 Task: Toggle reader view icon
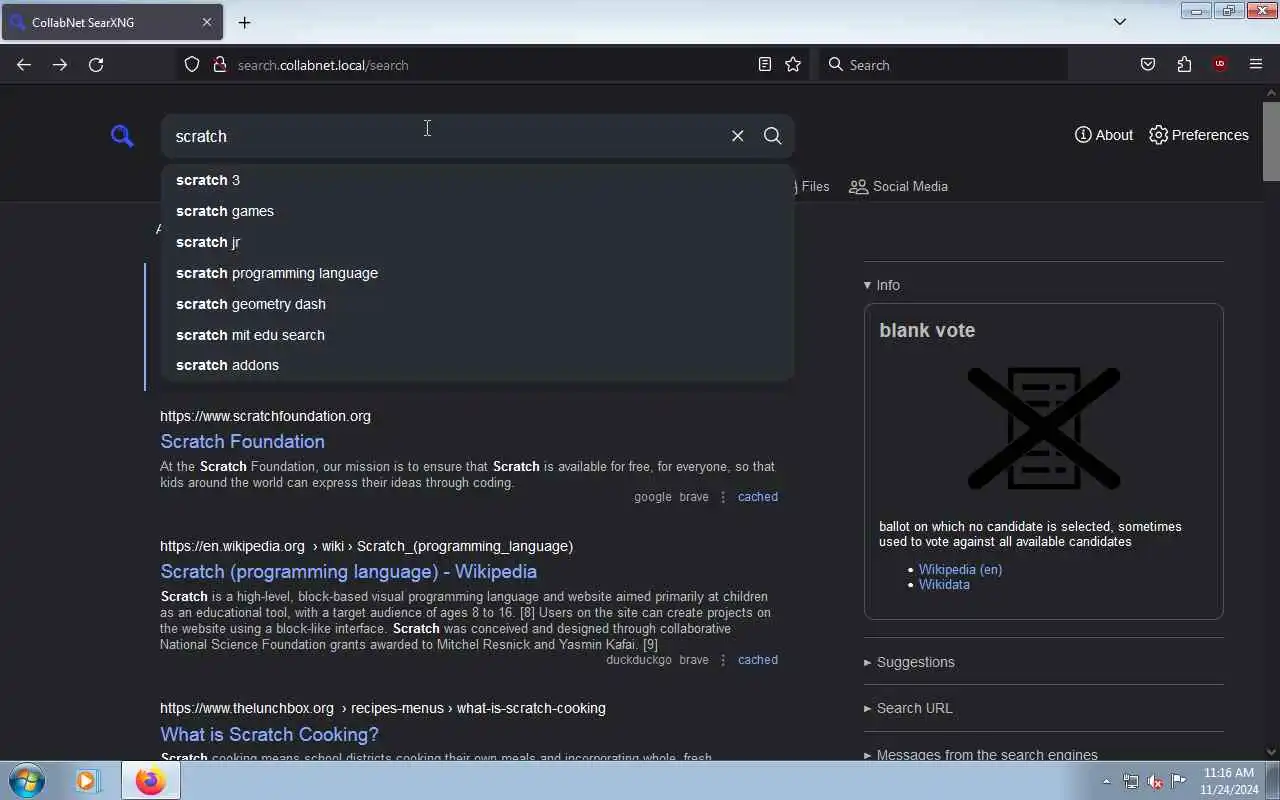click(765, 64)
